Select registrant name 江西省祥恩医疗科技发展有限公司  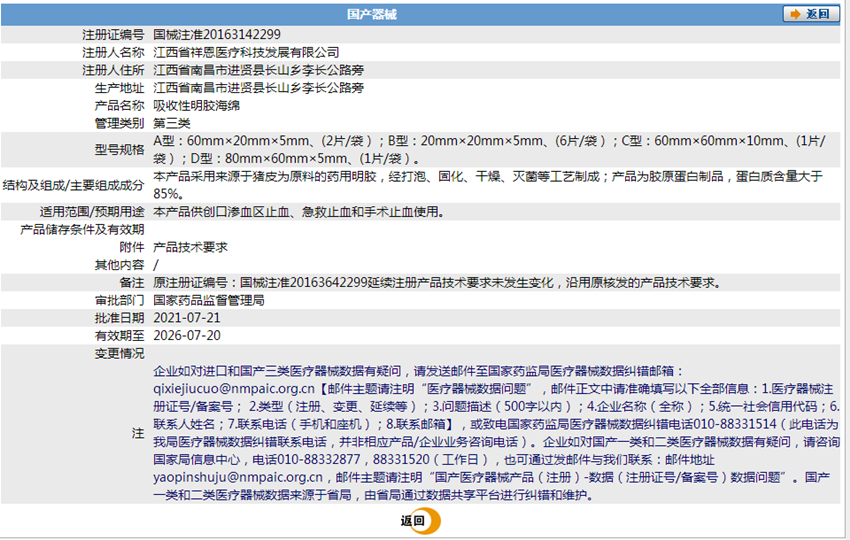coord(246,53)
